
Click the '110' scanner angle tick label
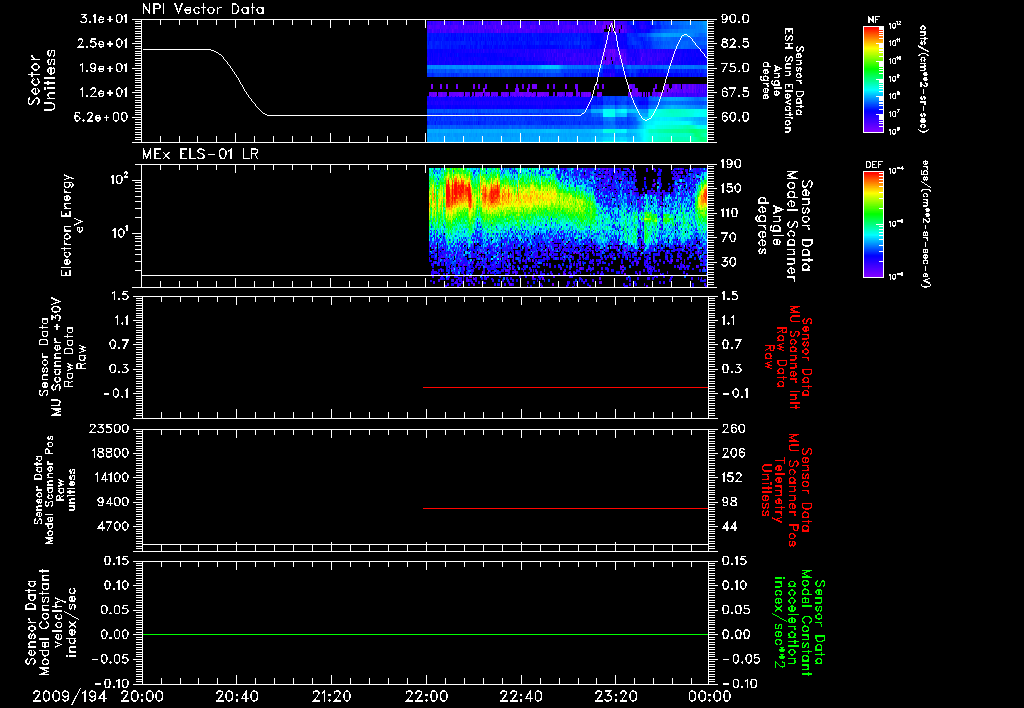pos(732,213)
